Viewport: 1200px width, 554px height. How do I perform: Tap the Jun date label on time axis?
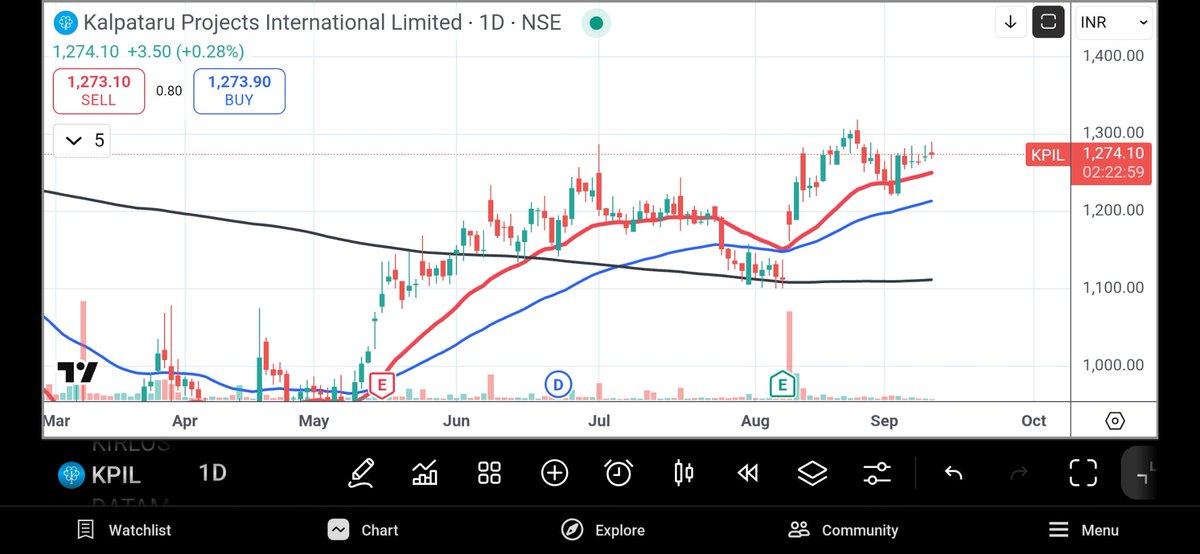coord(456,421)
